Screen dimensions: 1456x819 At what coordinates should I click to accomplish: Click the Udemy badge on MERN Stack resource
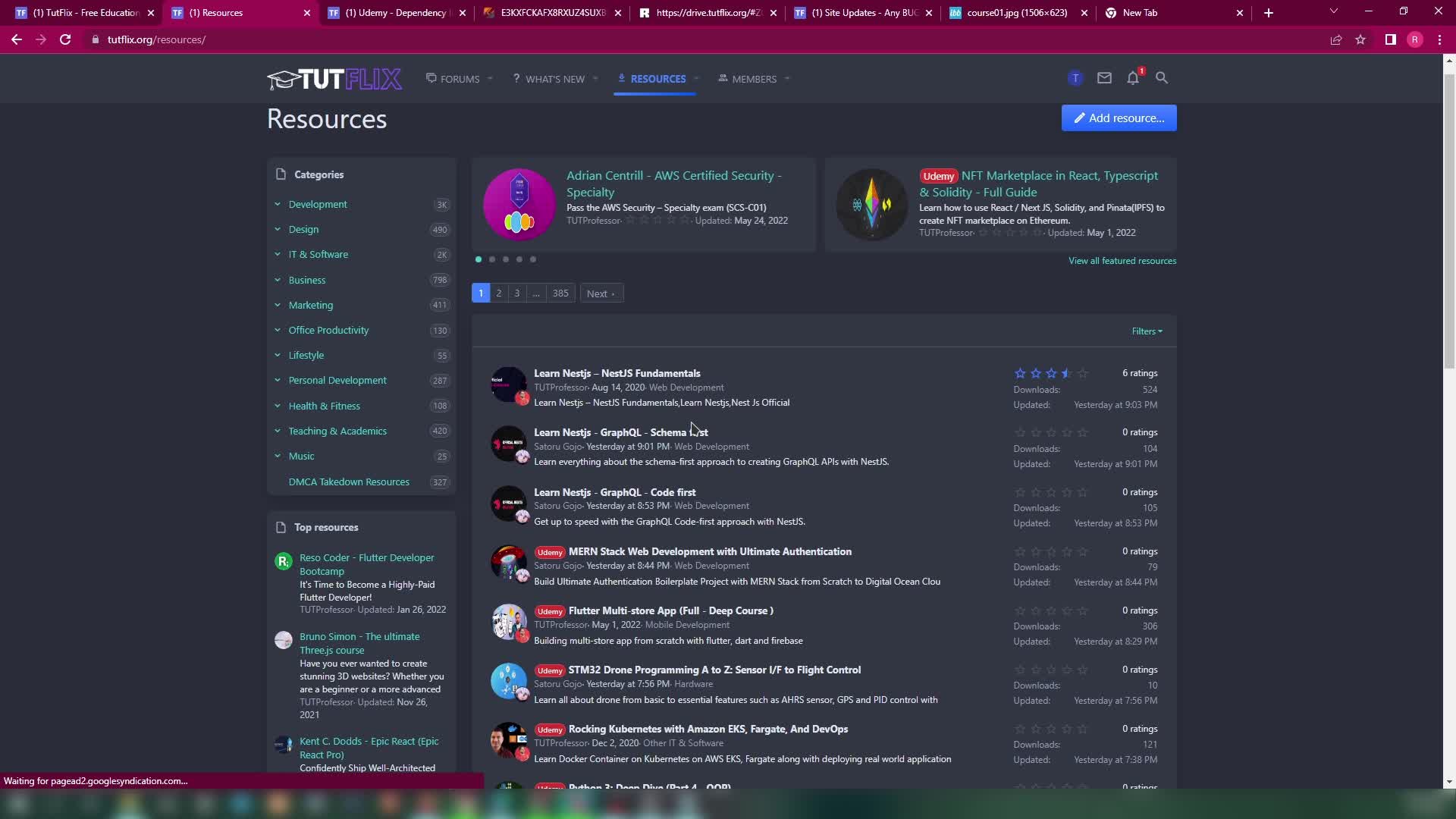coord(549,551)
